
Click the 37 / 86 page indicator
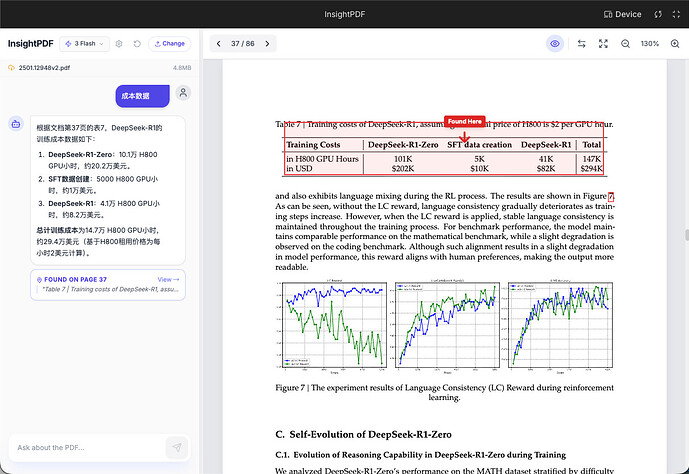point(243,43)
